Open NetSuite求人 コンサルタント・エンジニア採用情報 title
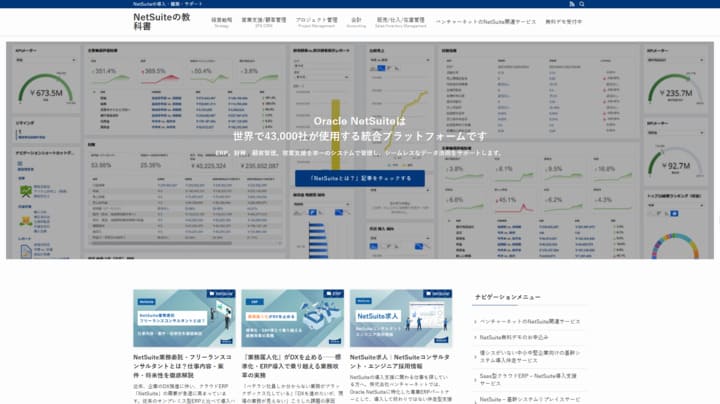 [399, 361]
